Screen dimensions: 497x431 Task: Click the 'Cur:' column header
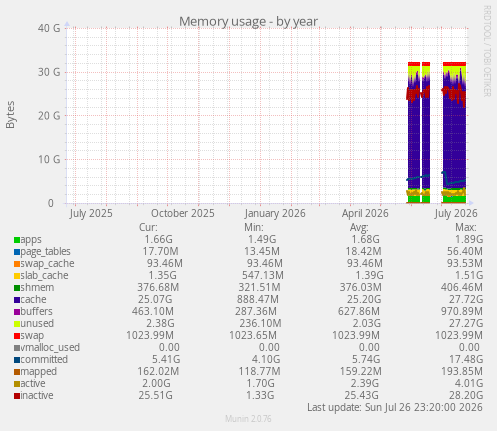pos(148,228)
